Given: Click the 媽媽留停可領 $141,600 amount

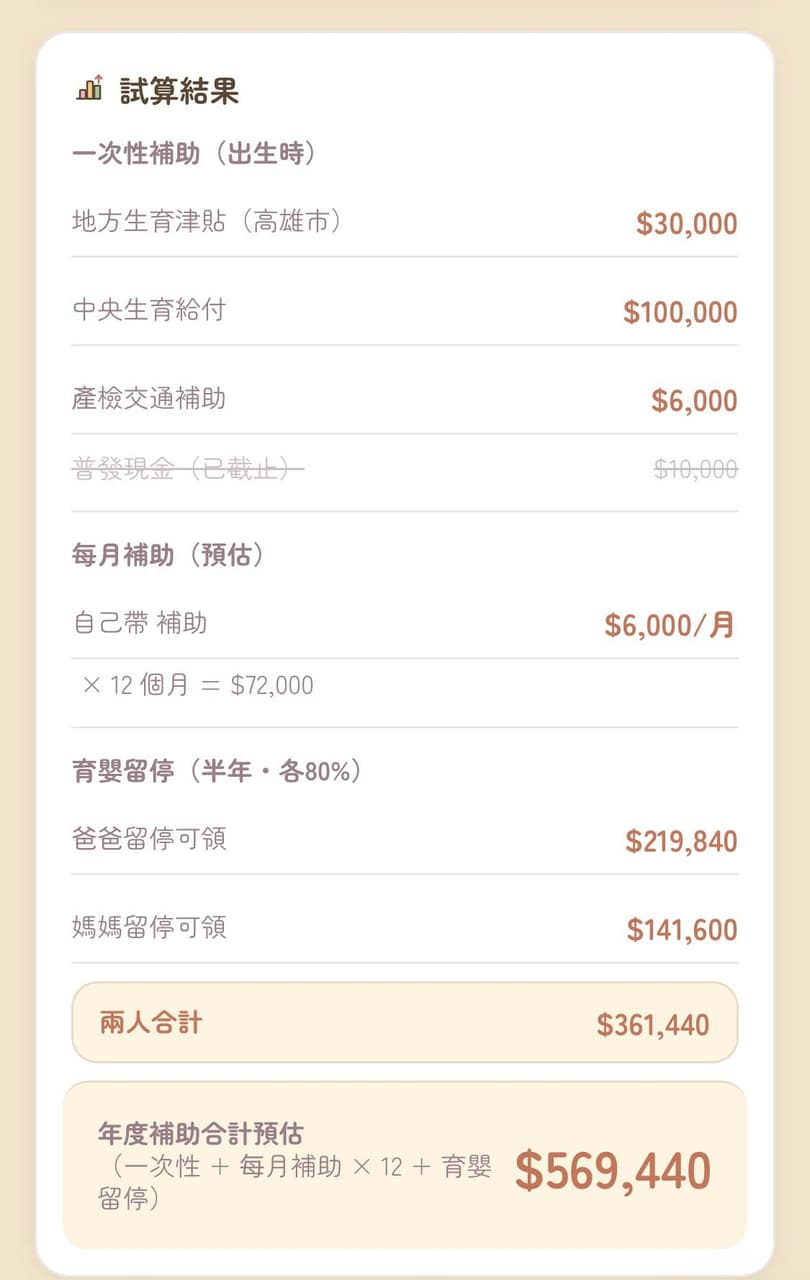Looking at the screenshot, I should (682, 930).
